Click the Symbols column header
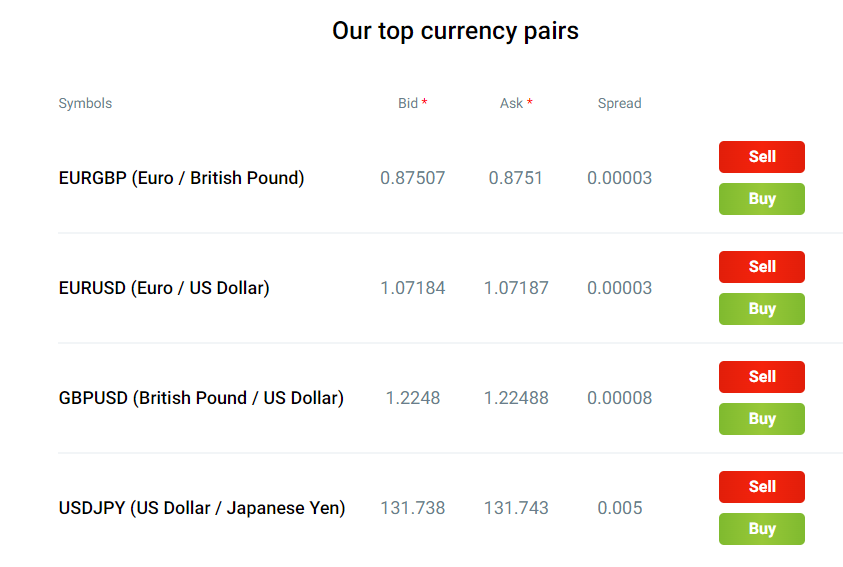The height and width of the screenshot is (567, 843). [85, 103]
